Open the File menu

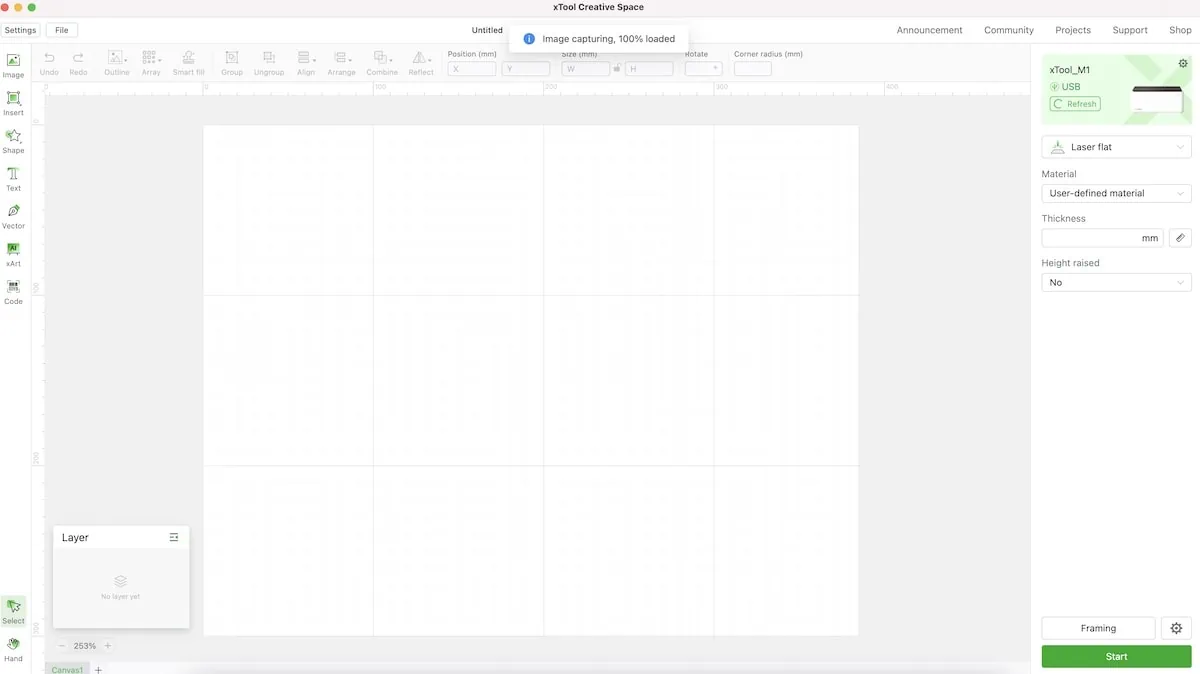coord(62,30)
